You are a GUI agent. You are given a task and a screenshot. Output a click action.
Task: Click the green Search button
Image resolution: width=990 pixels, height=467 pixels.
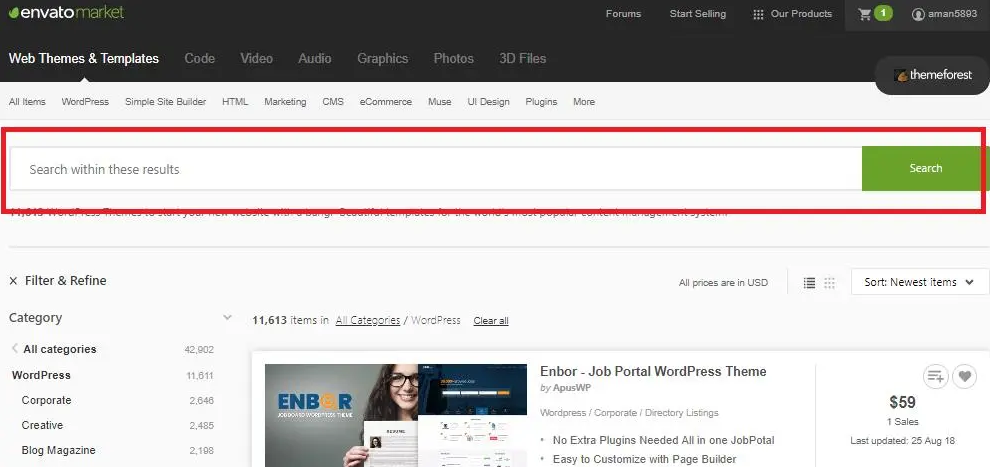925,168
